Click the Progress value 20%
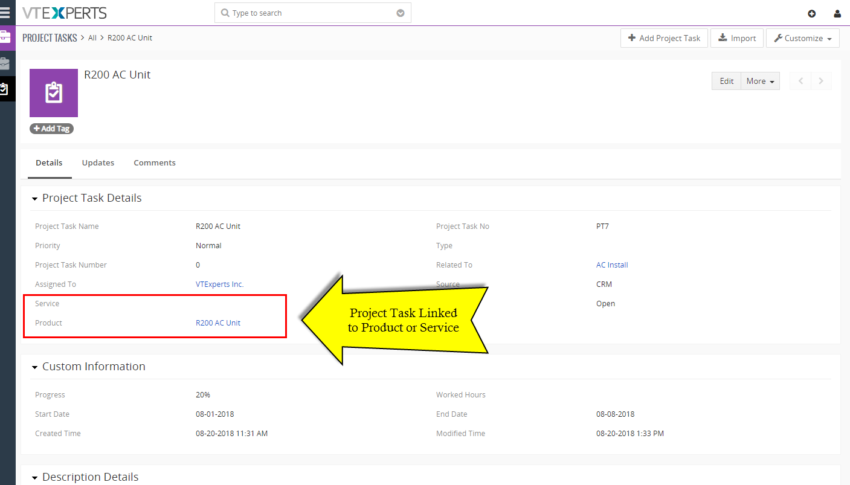 point(203,395)
